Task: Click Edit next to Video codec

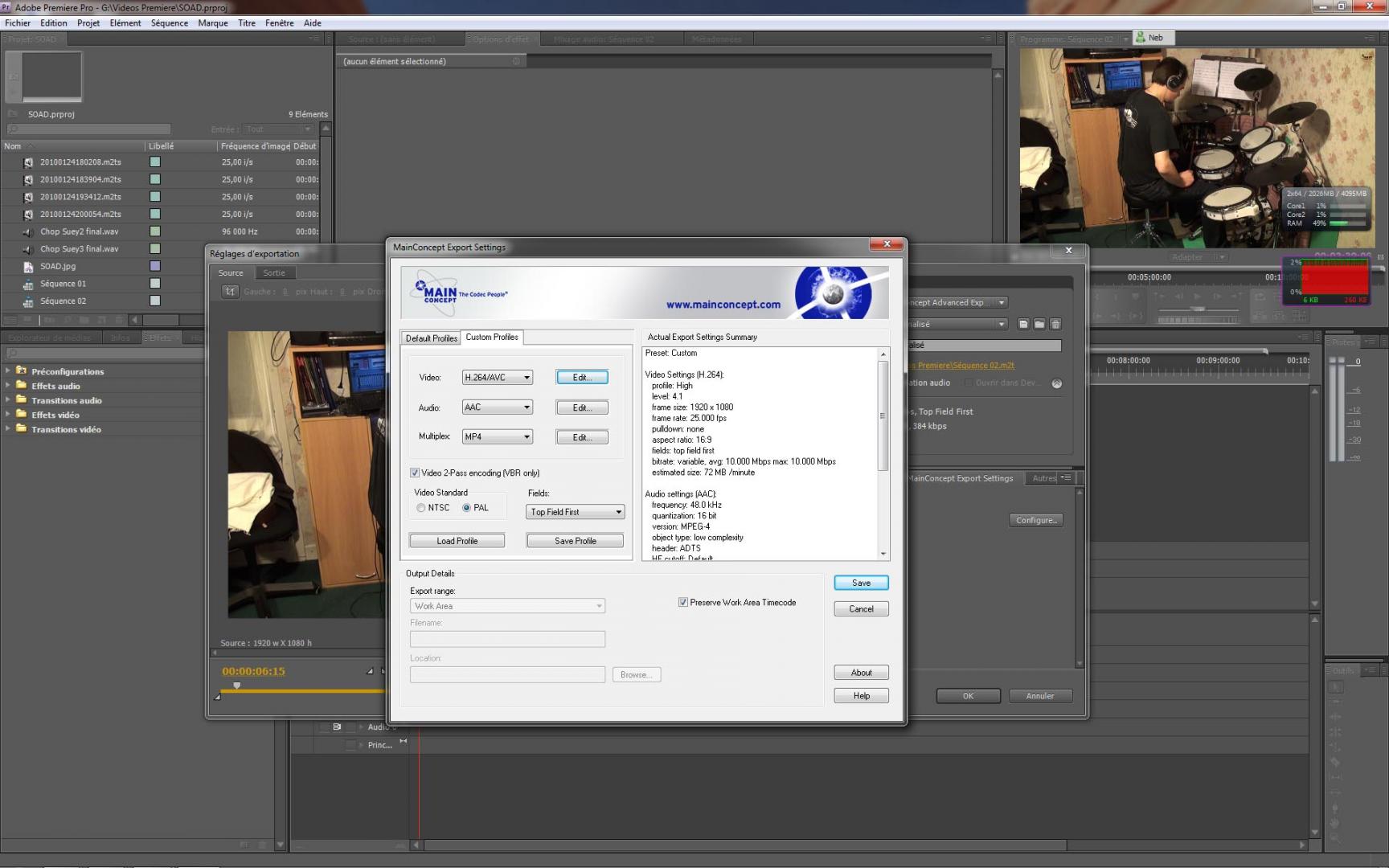Action: coord(582,377)
